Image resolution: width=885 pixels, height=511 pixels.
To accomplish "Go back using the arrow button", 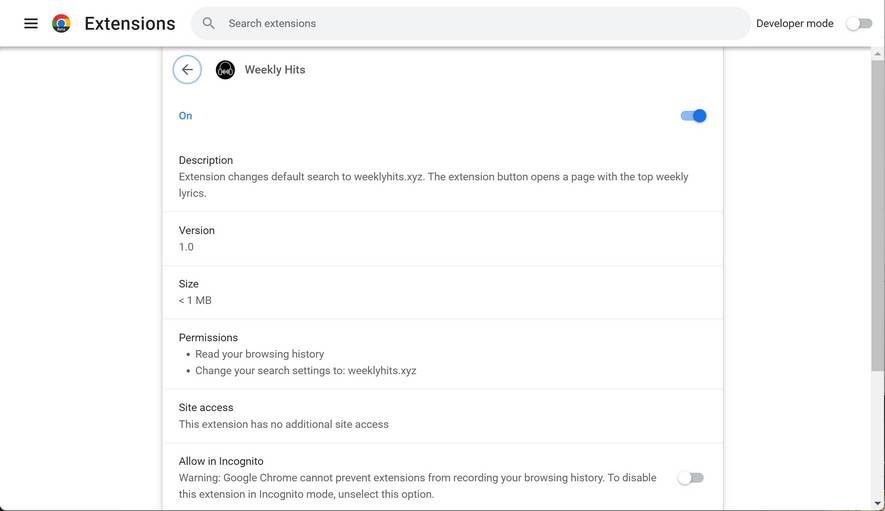I will pyautogui.click(x=187, y=70).
